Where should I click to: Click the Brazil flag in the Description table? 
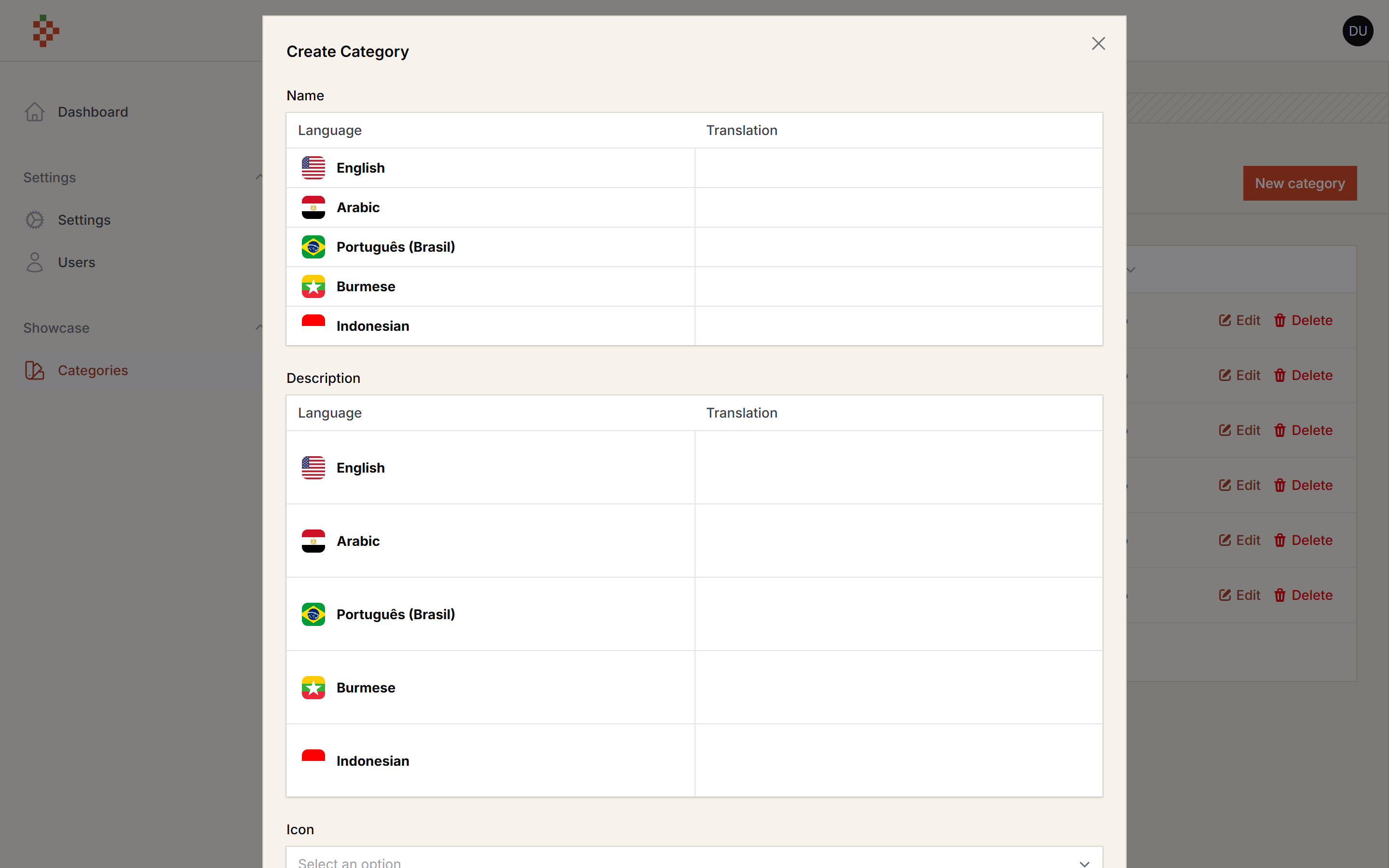pos(313,614)
